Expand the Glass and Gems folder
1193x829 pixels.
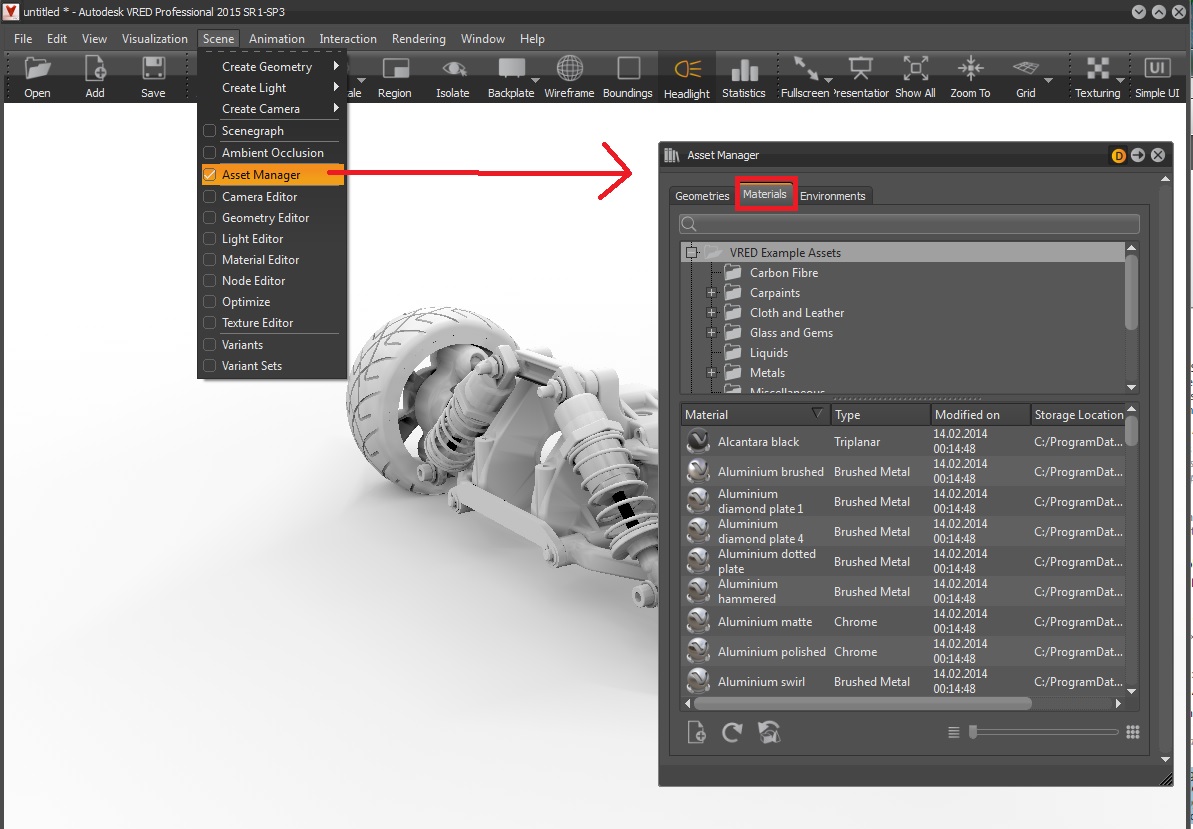tap(711, 332)
